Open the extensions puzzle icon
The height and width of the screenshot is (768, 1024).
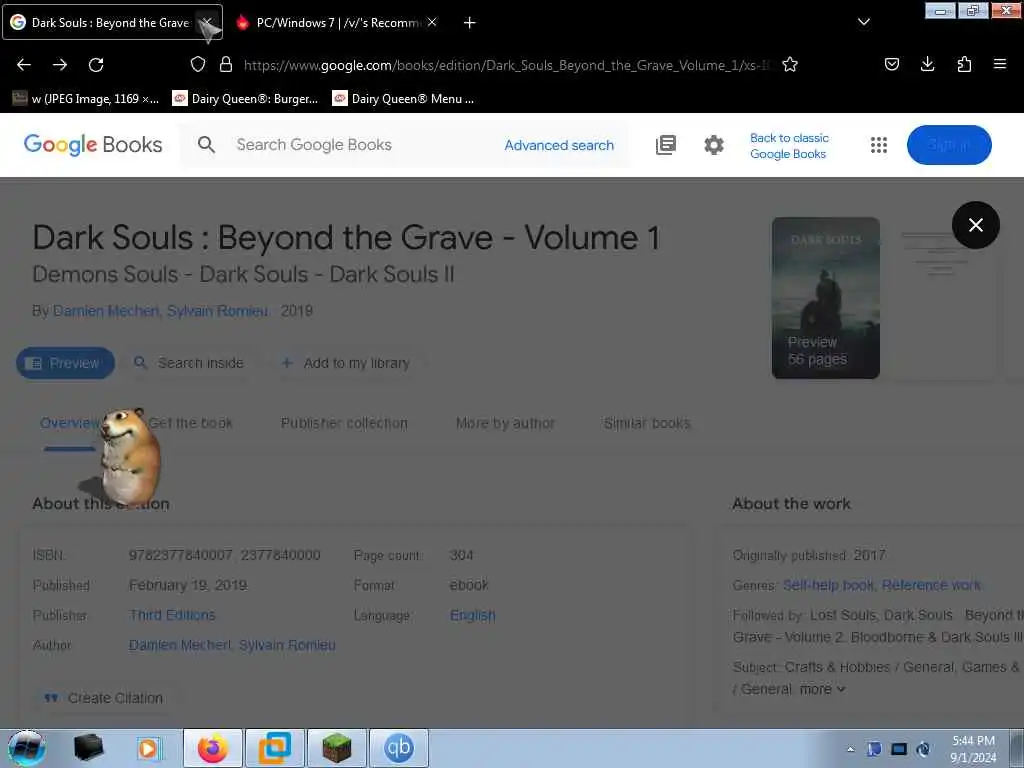pyautogui.click(x=964, y=64)
